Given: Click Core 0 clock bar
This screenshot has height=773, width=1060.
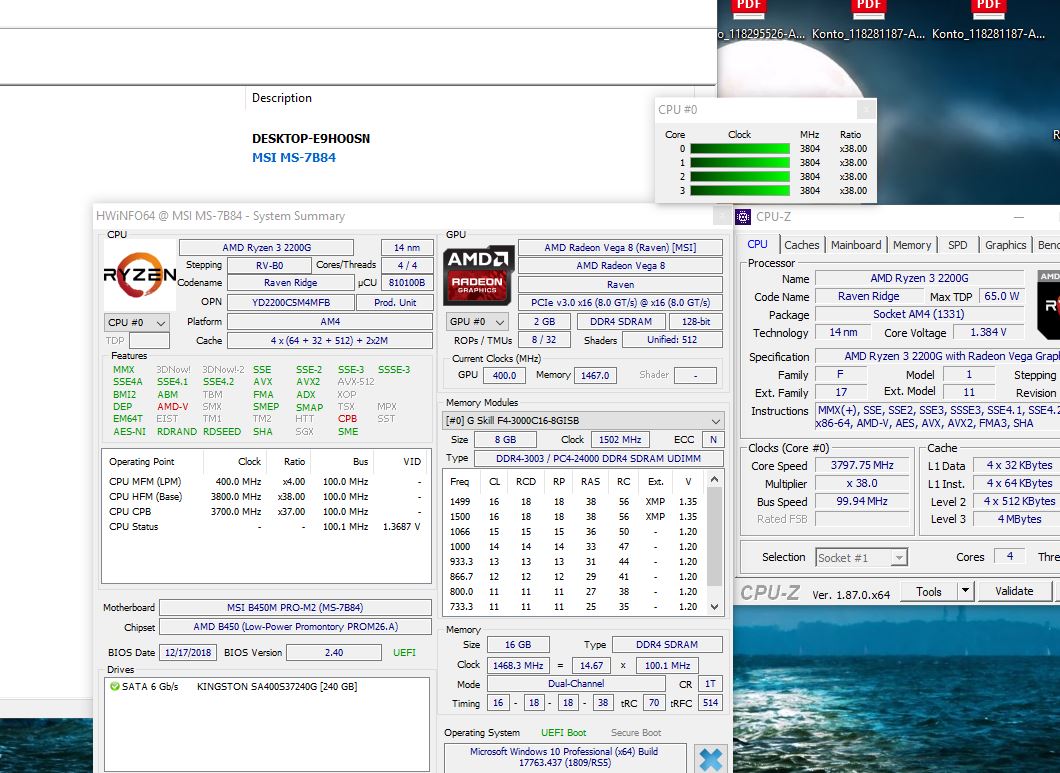Looking at the screenshot, I should click(x=740, y=149).
